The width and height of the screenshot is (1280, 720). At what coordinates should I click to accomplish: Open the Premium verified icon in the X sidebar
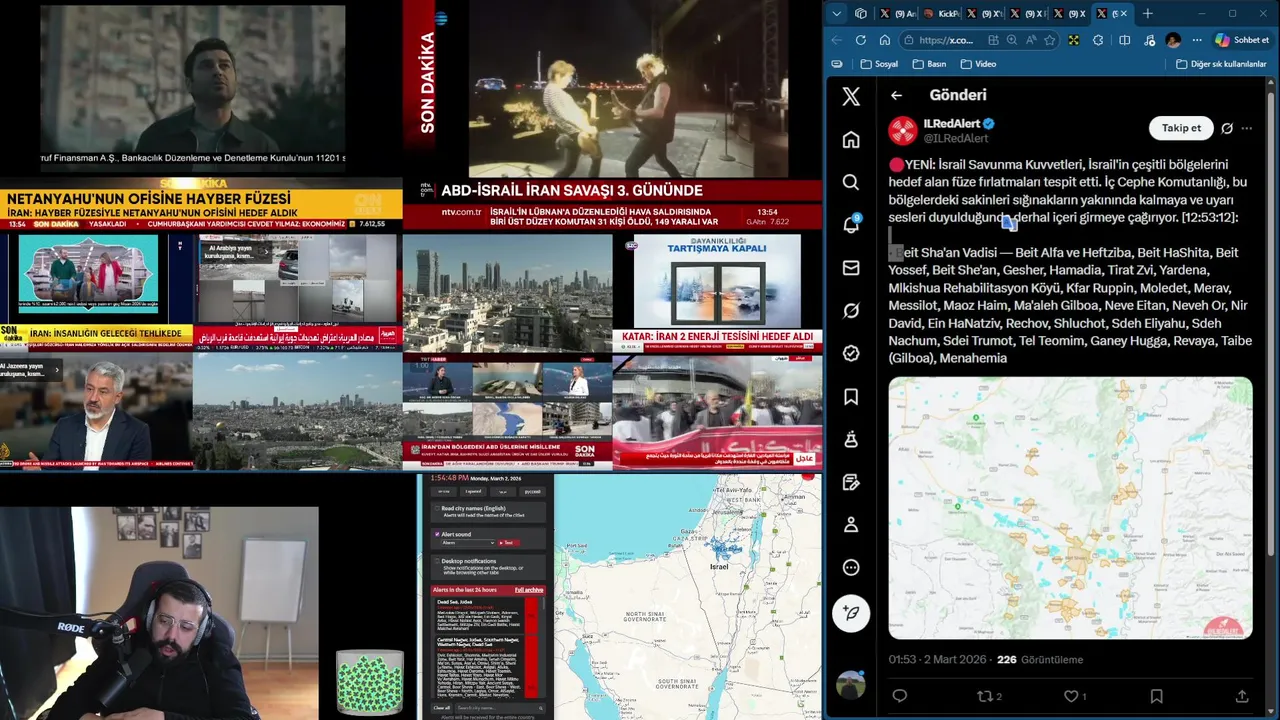(x=851, y=354)
